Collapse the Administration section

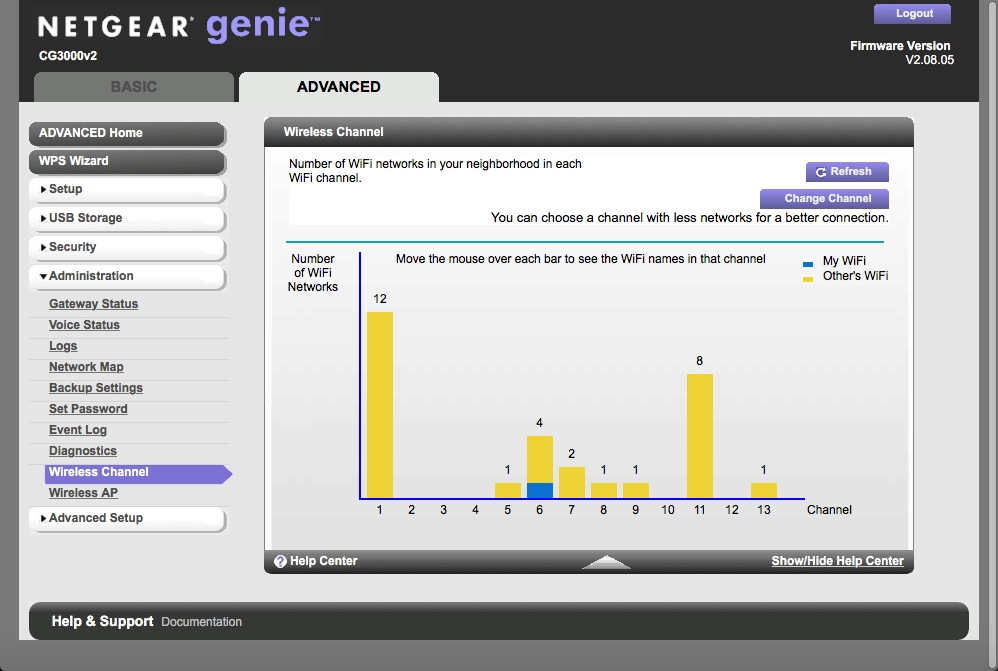pyautogui.click(x=126, y=276)
